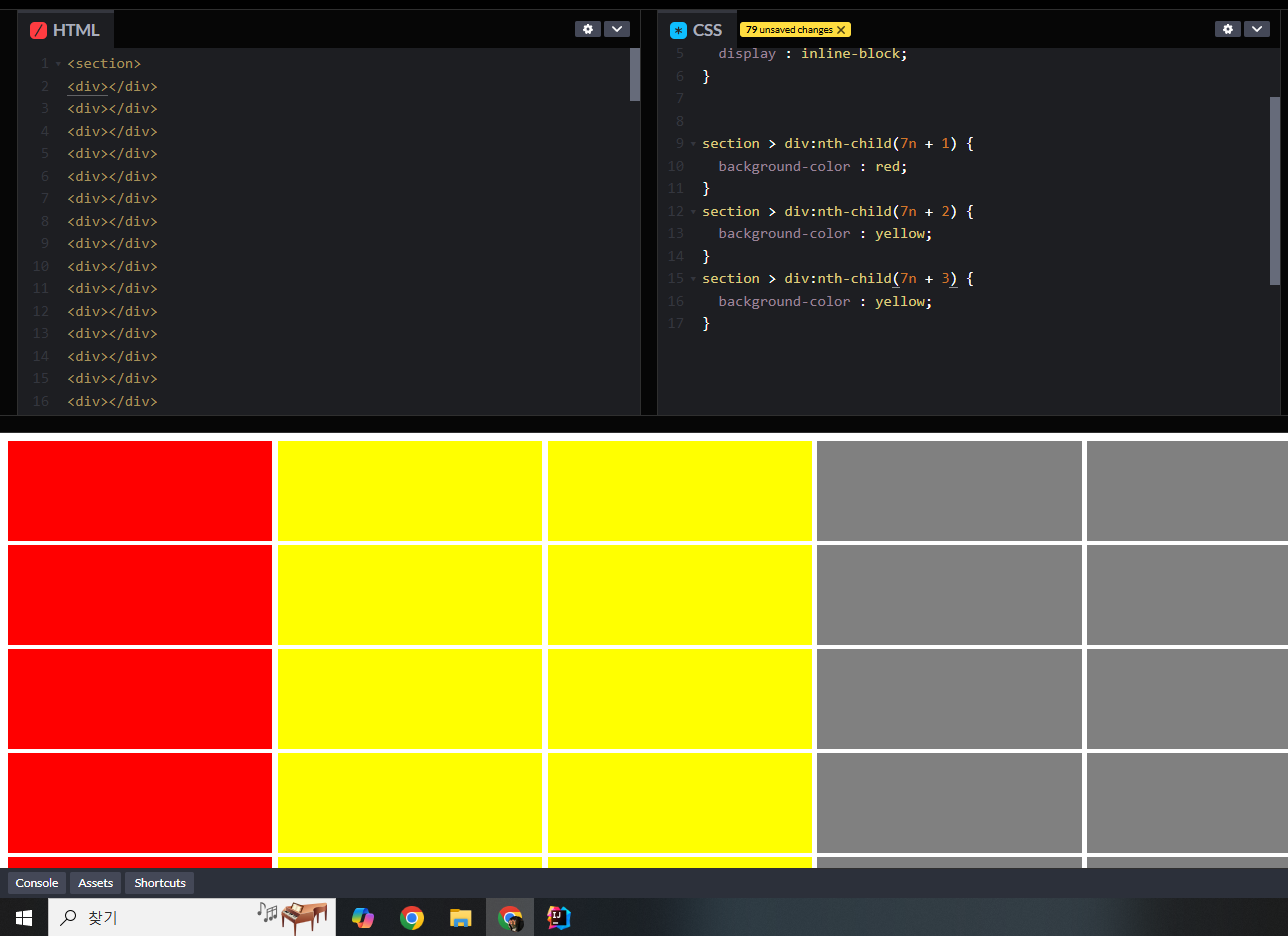Open HTML editor settings gear
Viewport: 1288px width, 936px height.
click(x=588, y=29)
